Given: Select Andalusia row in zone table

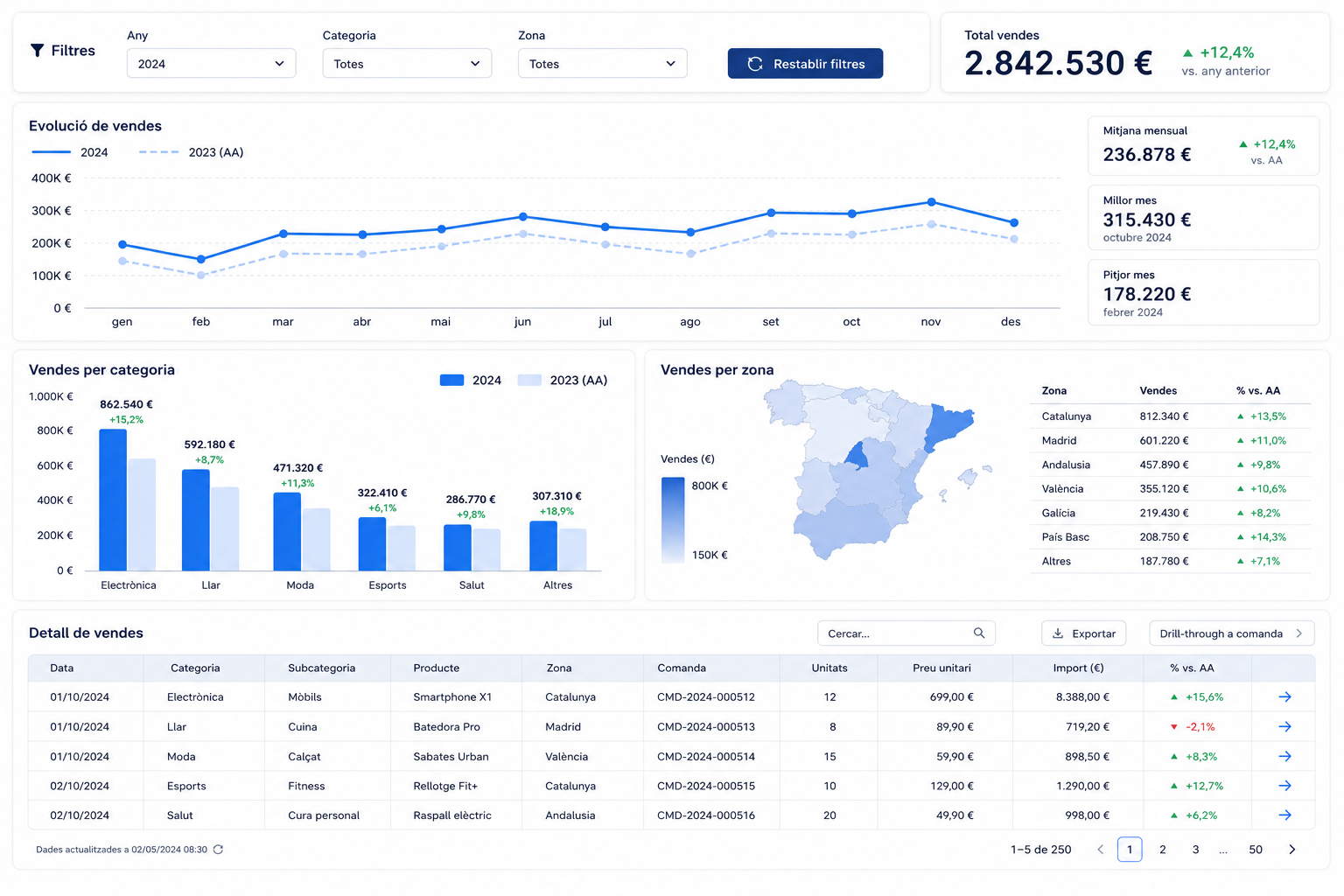Looking at the screenshot, I should [1171, 465].
